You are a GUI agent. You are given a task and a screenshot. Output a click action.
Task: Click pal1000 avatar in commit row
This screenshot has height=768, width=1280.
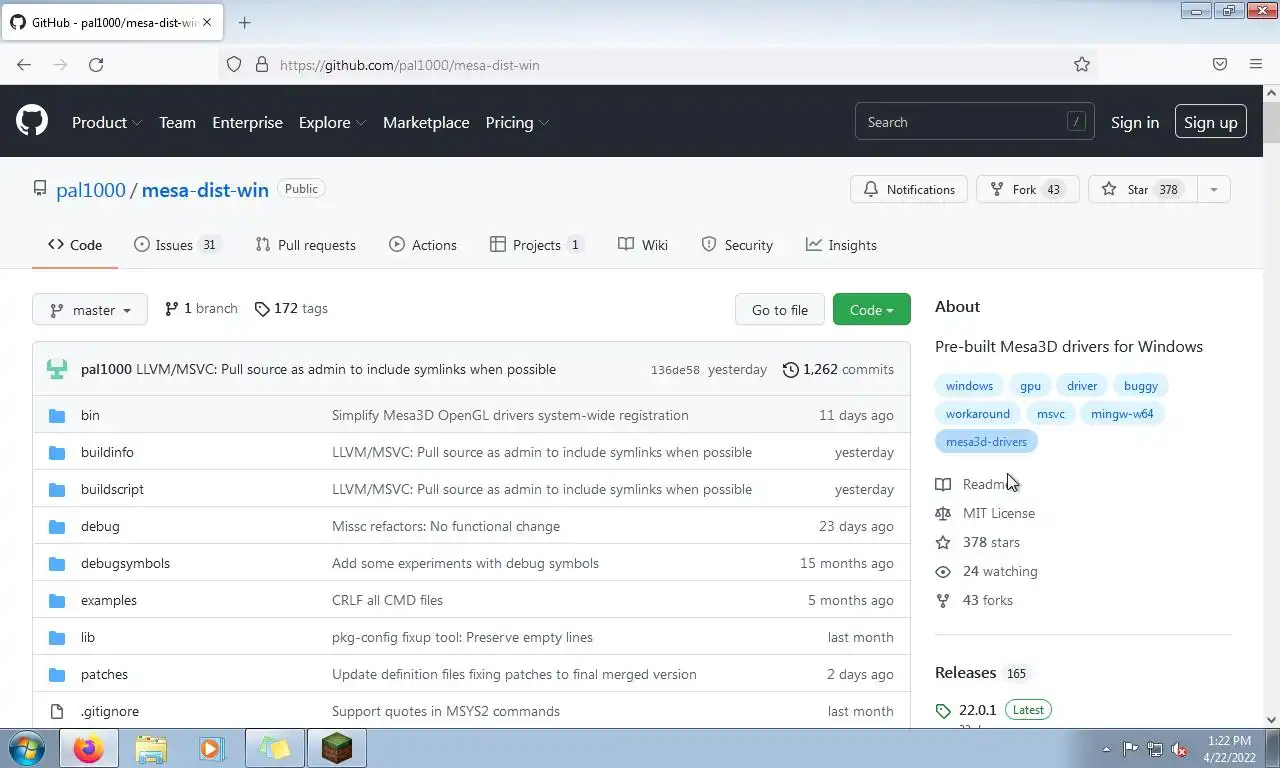(x=57, y=369)
